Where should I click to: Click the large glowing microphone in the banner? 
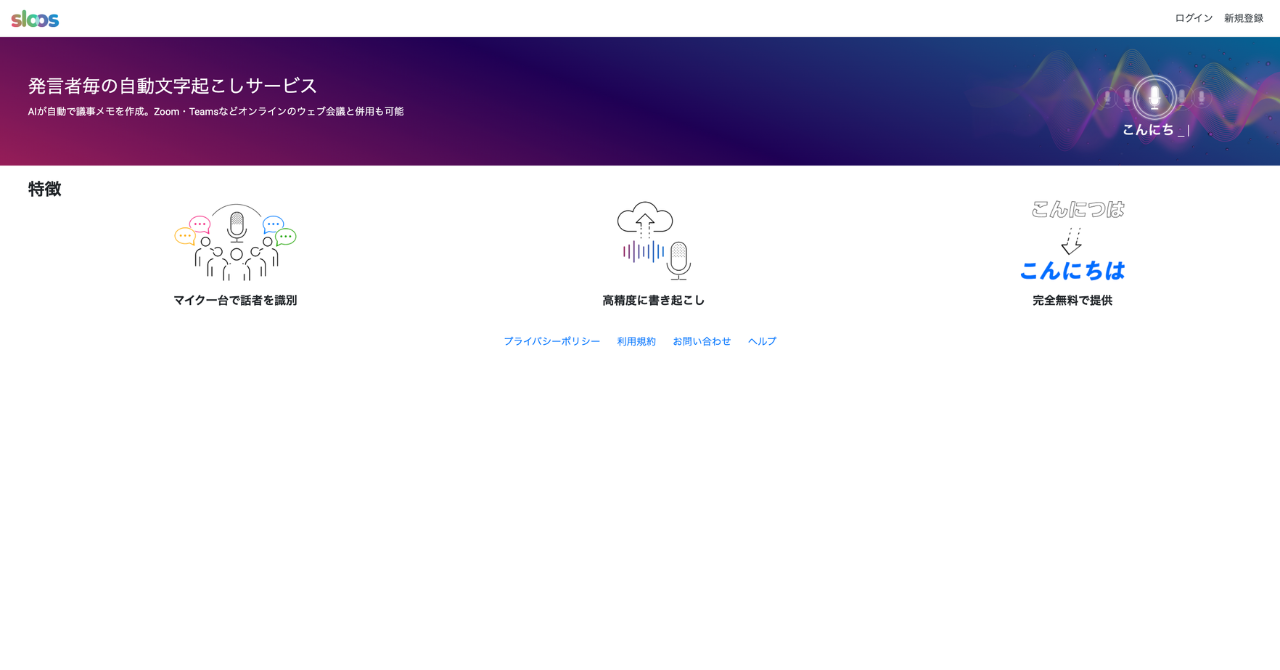(x=1154, y=97)
